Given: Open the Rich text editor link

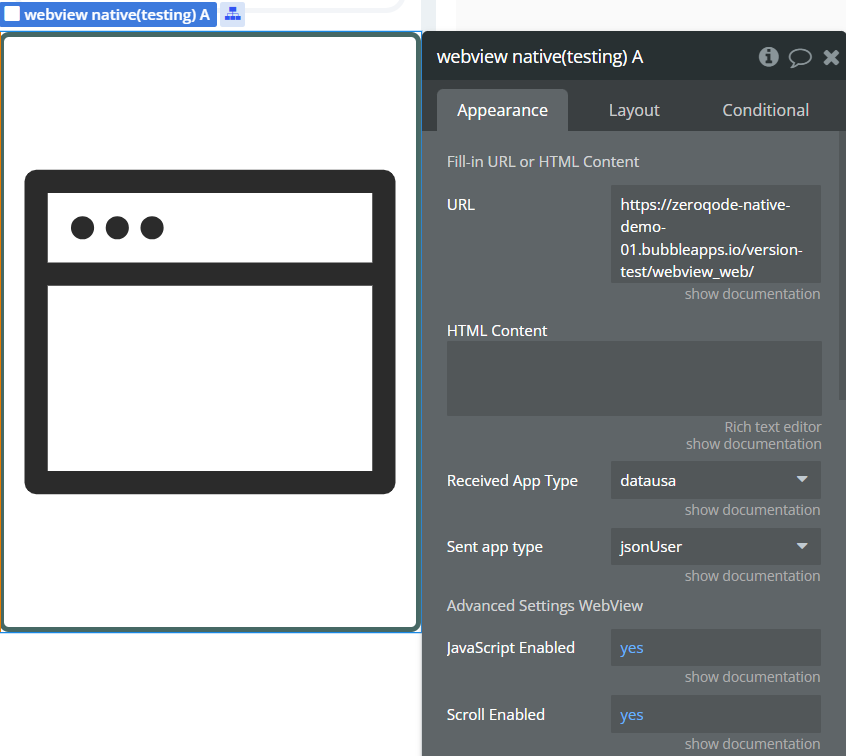Looking at the screenshot, I should [x=773, y=427].
